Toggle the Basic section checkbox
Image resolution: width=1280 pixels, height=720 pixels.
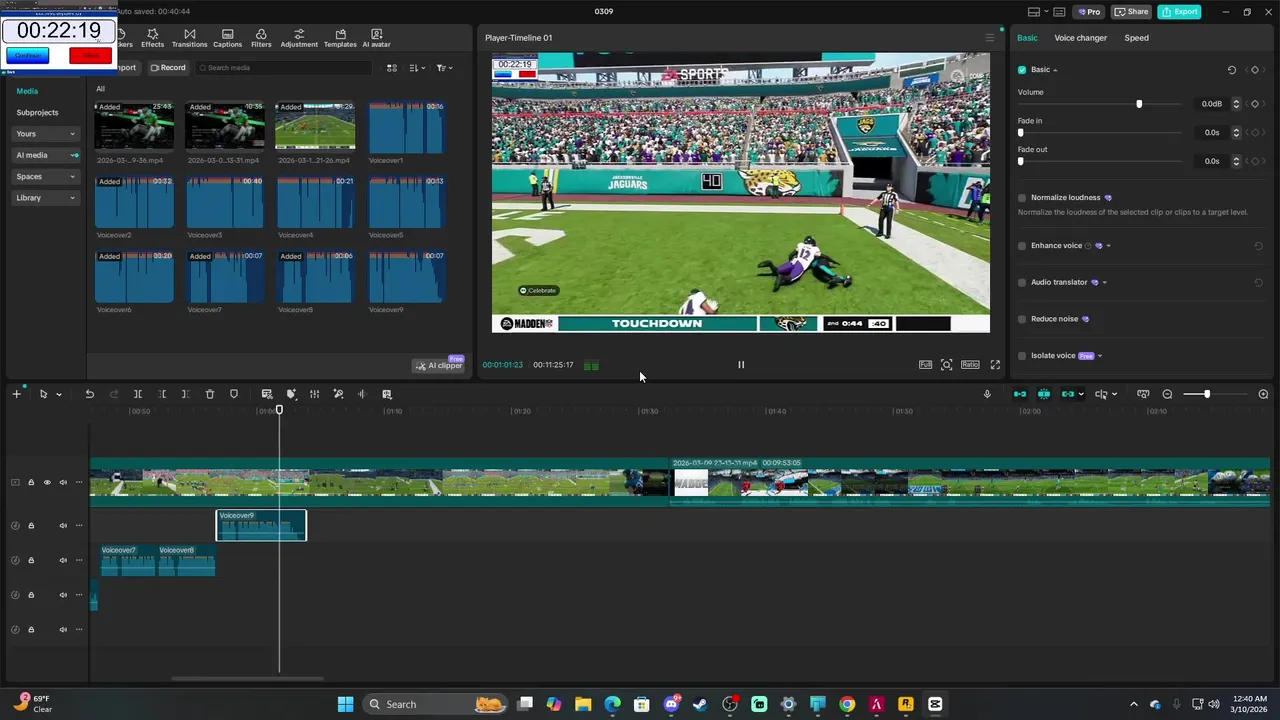(x=1022, y=70)
